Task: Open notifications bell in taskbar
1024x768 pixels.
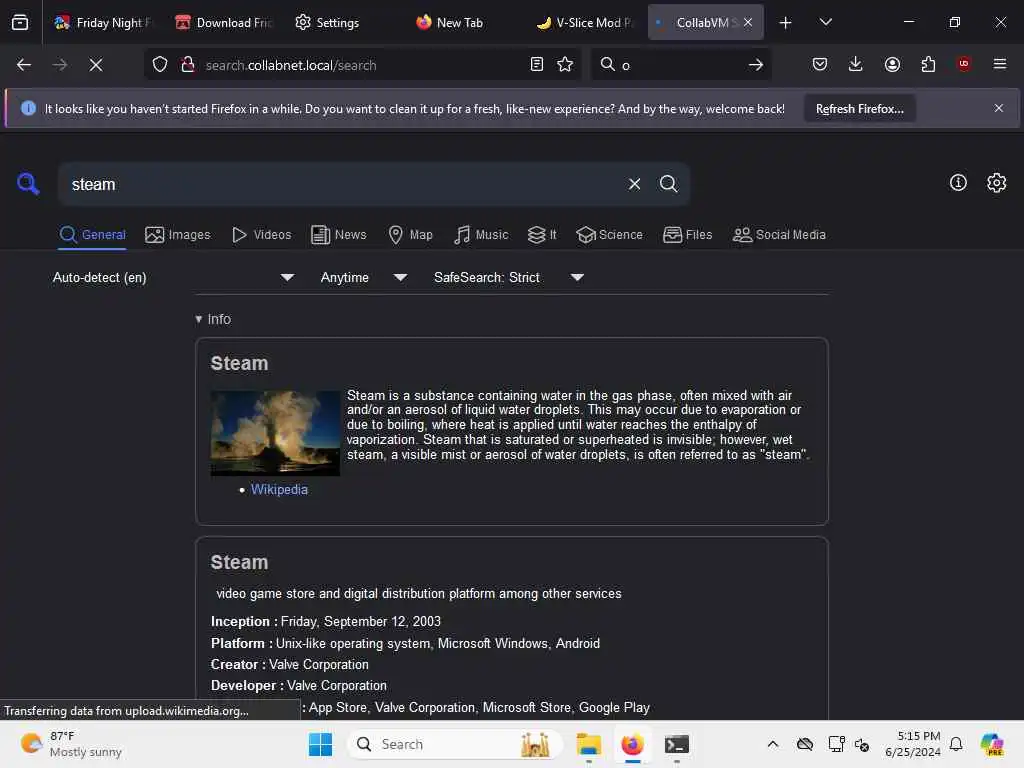Action: coord(956,744)
